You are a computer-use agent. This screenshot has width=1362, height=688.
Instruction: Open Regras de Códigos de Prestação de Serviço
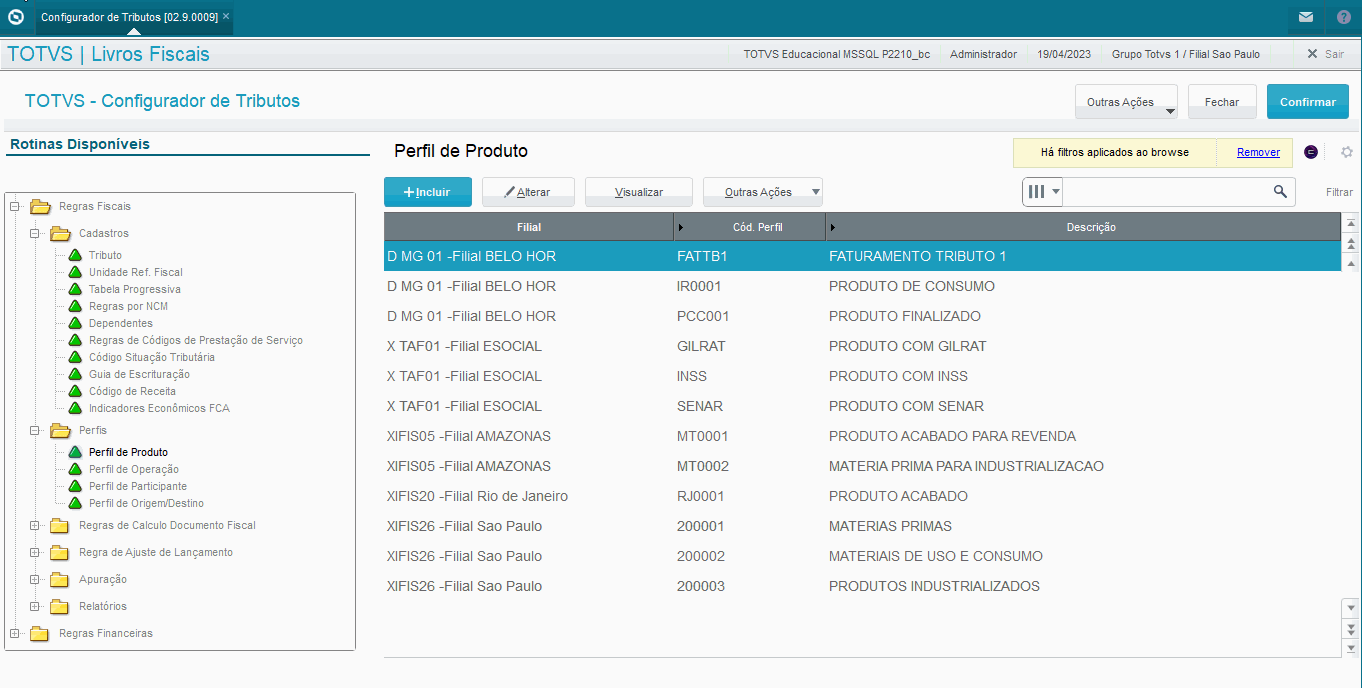[x=196, y=340]
